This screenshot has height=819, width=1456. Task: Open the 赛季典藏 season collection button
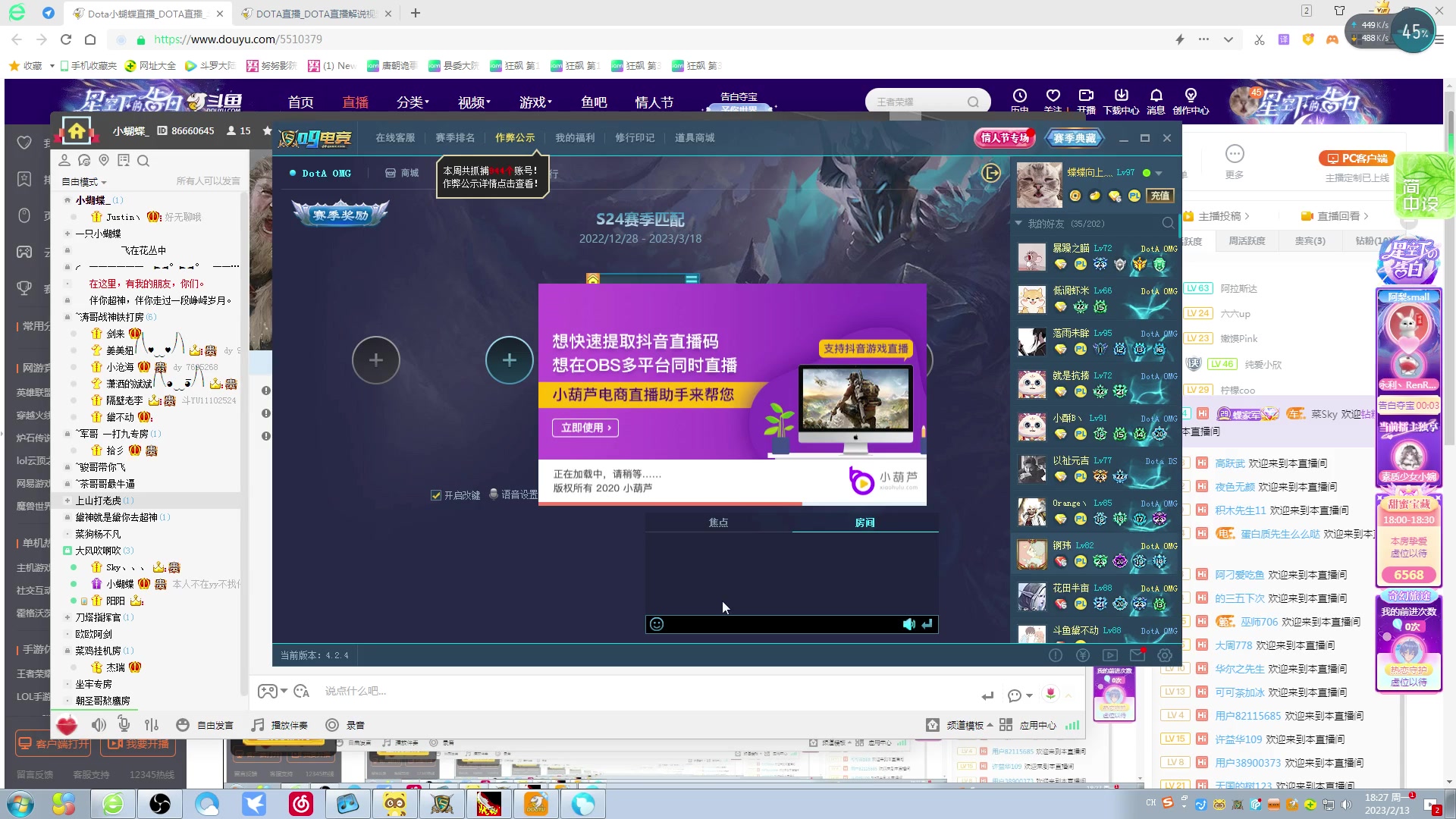click(x=1075, y=138)
